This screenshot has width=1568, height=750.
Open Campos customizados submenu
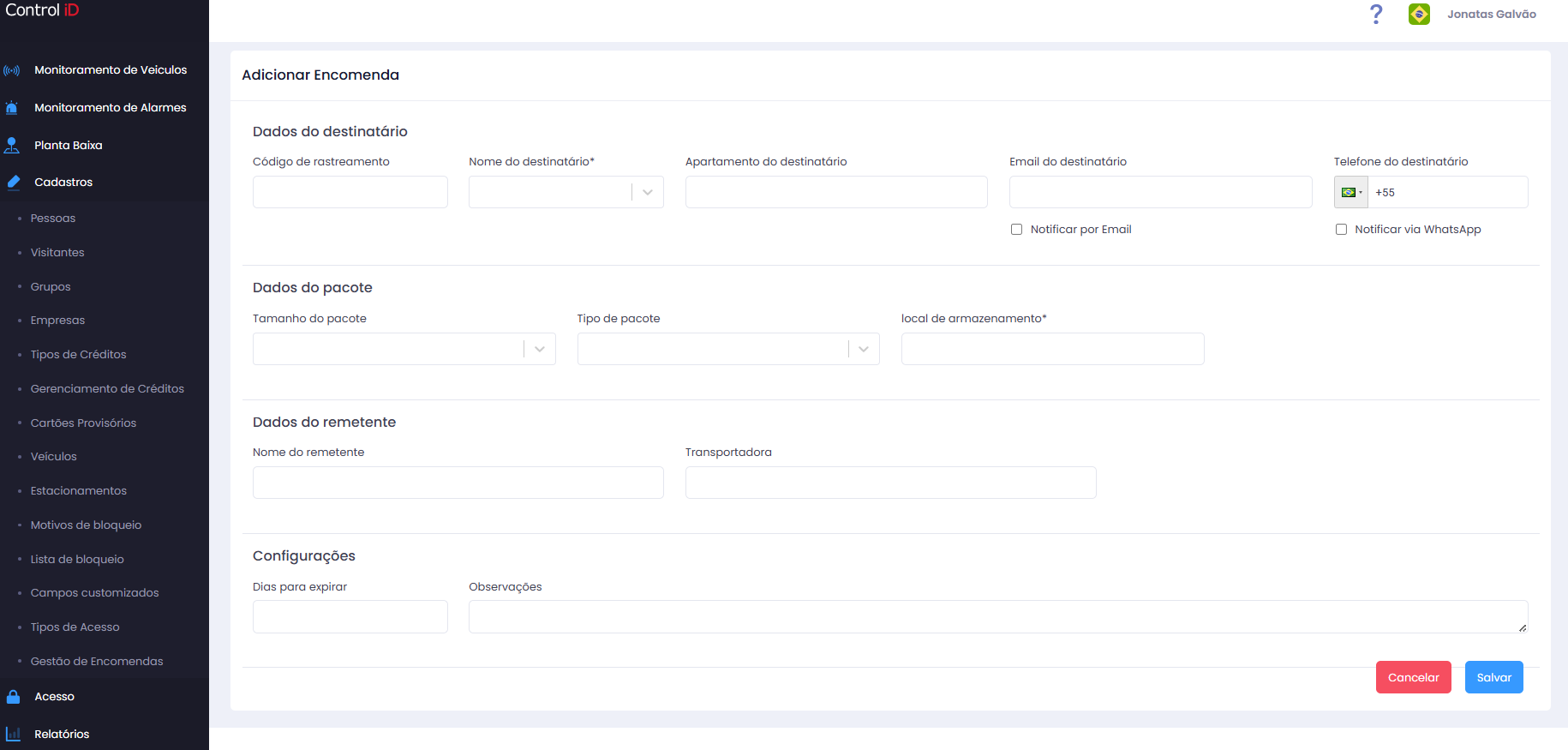point(94,593)
